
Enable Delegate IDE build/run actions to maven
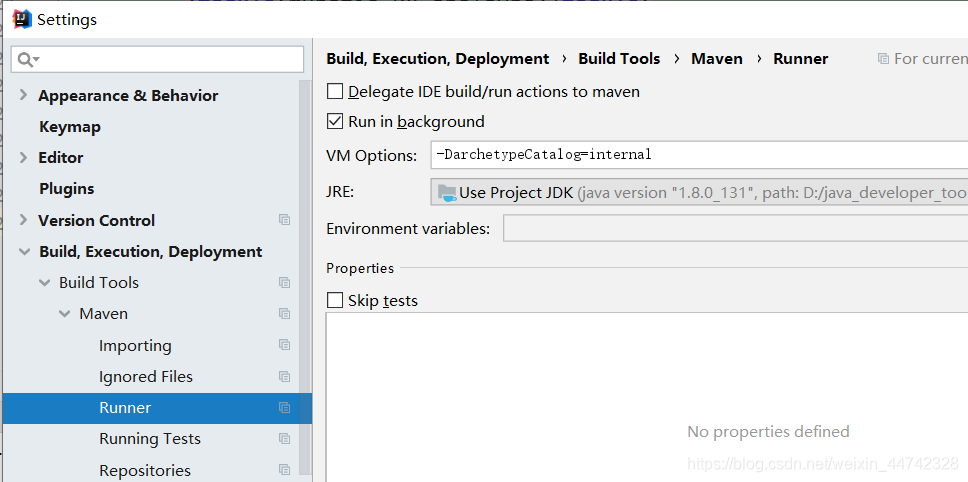335,92
